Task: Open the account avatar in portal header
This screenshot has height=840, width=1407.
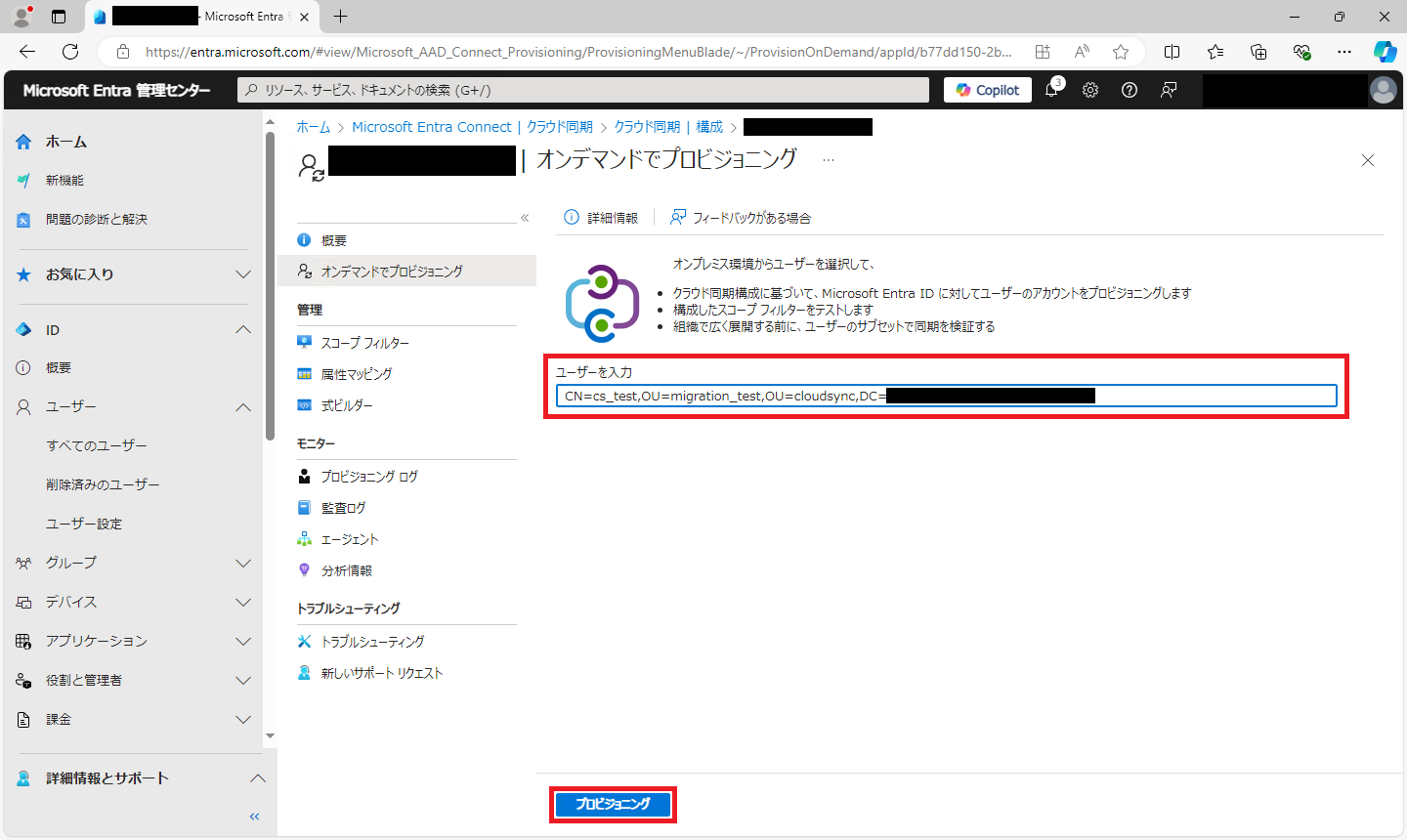Action: click(x=1384, y=90)
